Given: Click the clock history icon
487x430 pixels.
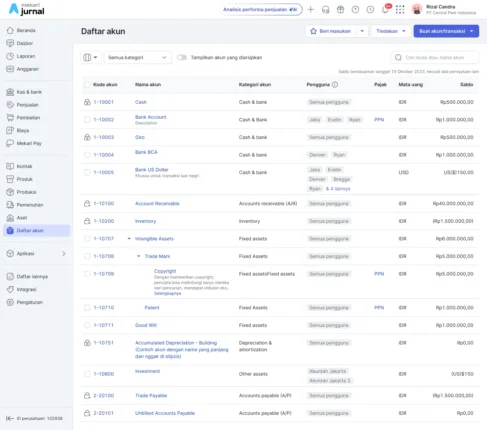Looking at the screenshot, I should click(370, 10).
